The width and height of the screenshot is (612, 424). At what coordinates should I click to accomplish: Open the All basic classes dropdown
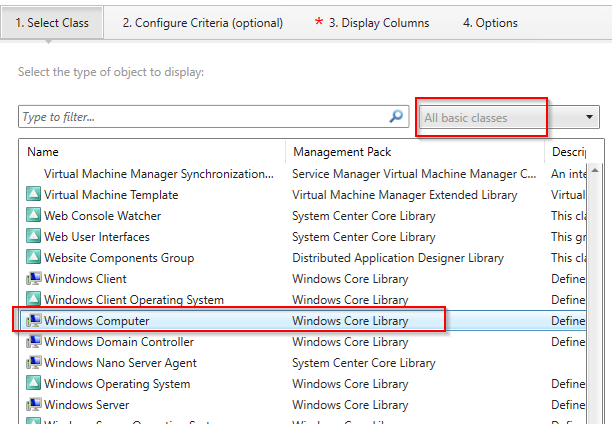pos(509,117)
